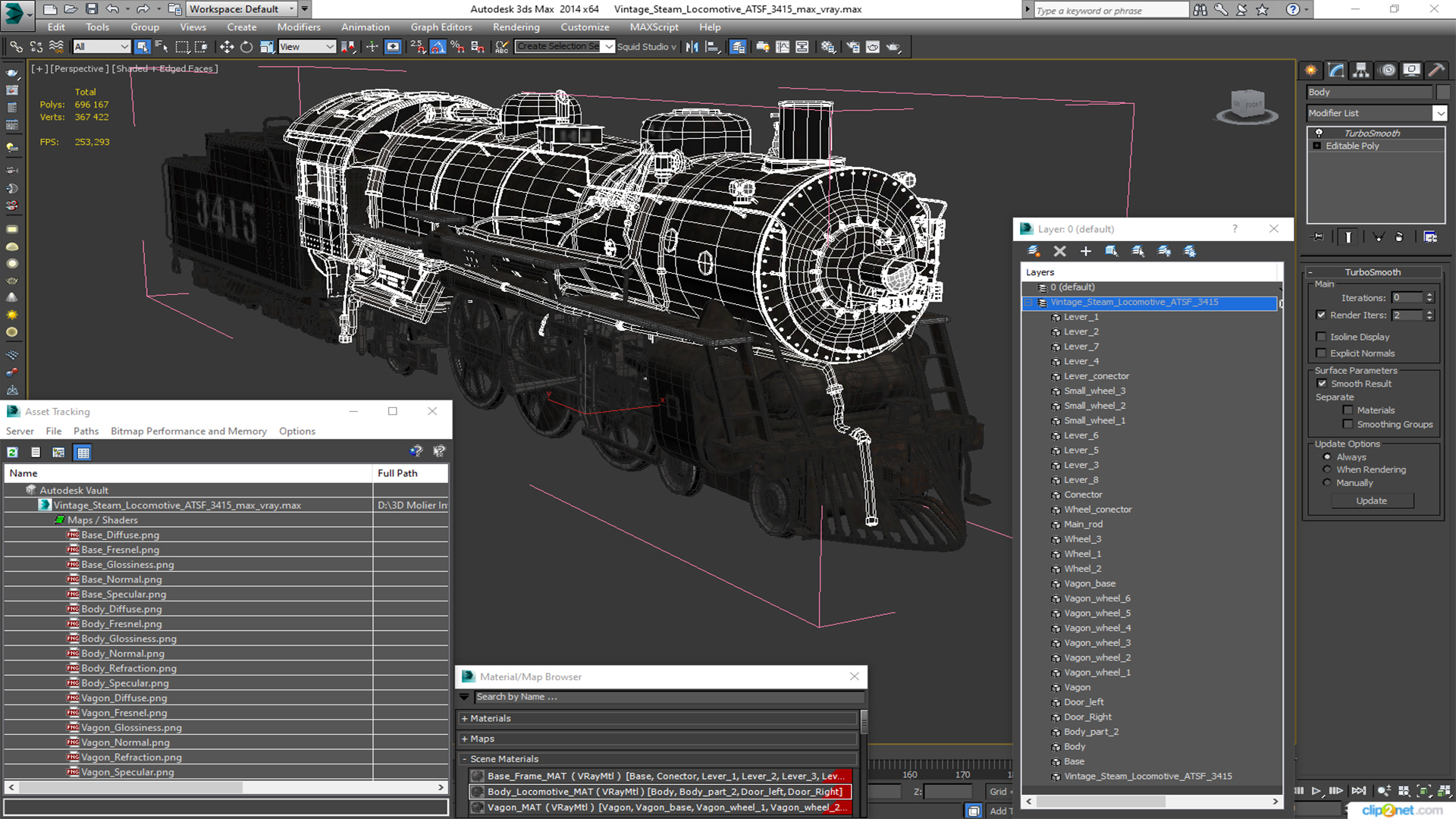Switch to the Utilities hammer tab
Viewport: 1456px width, 819px height.
[x=1436, y=71]
